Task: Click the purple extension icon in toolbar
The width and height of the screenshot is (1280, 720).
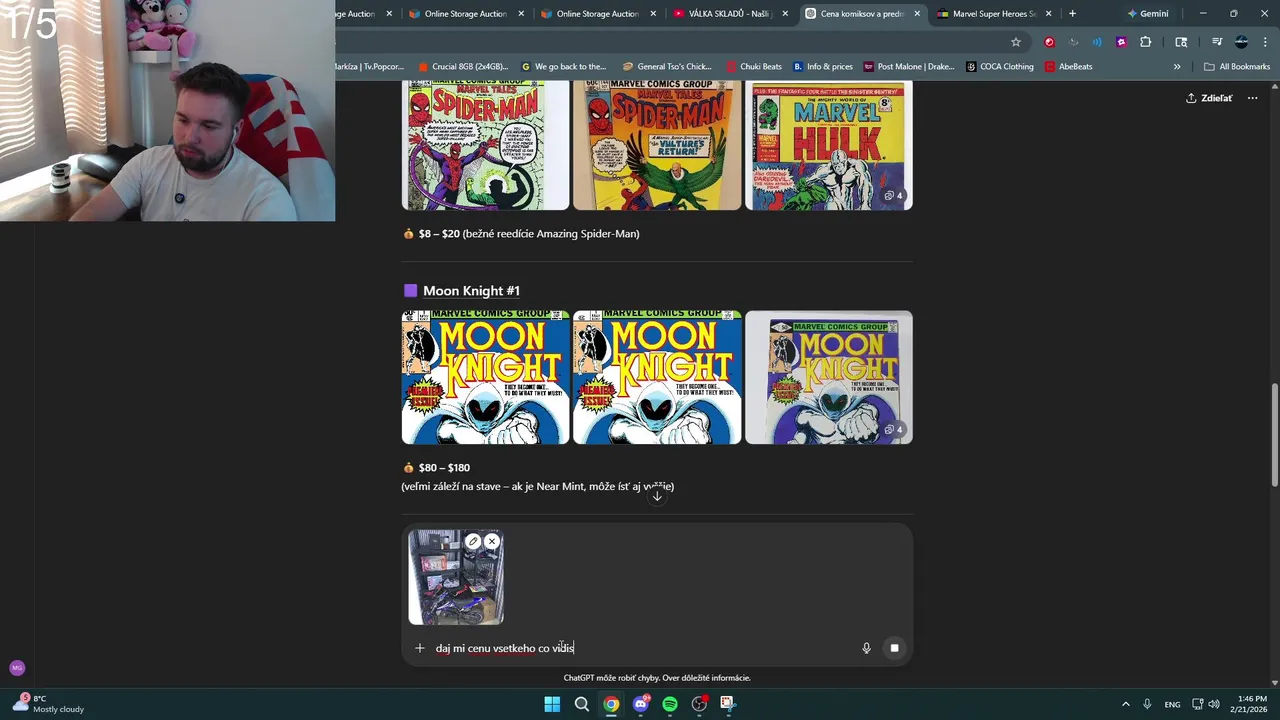Action: pyautogui.click(x=1121, y=42)
